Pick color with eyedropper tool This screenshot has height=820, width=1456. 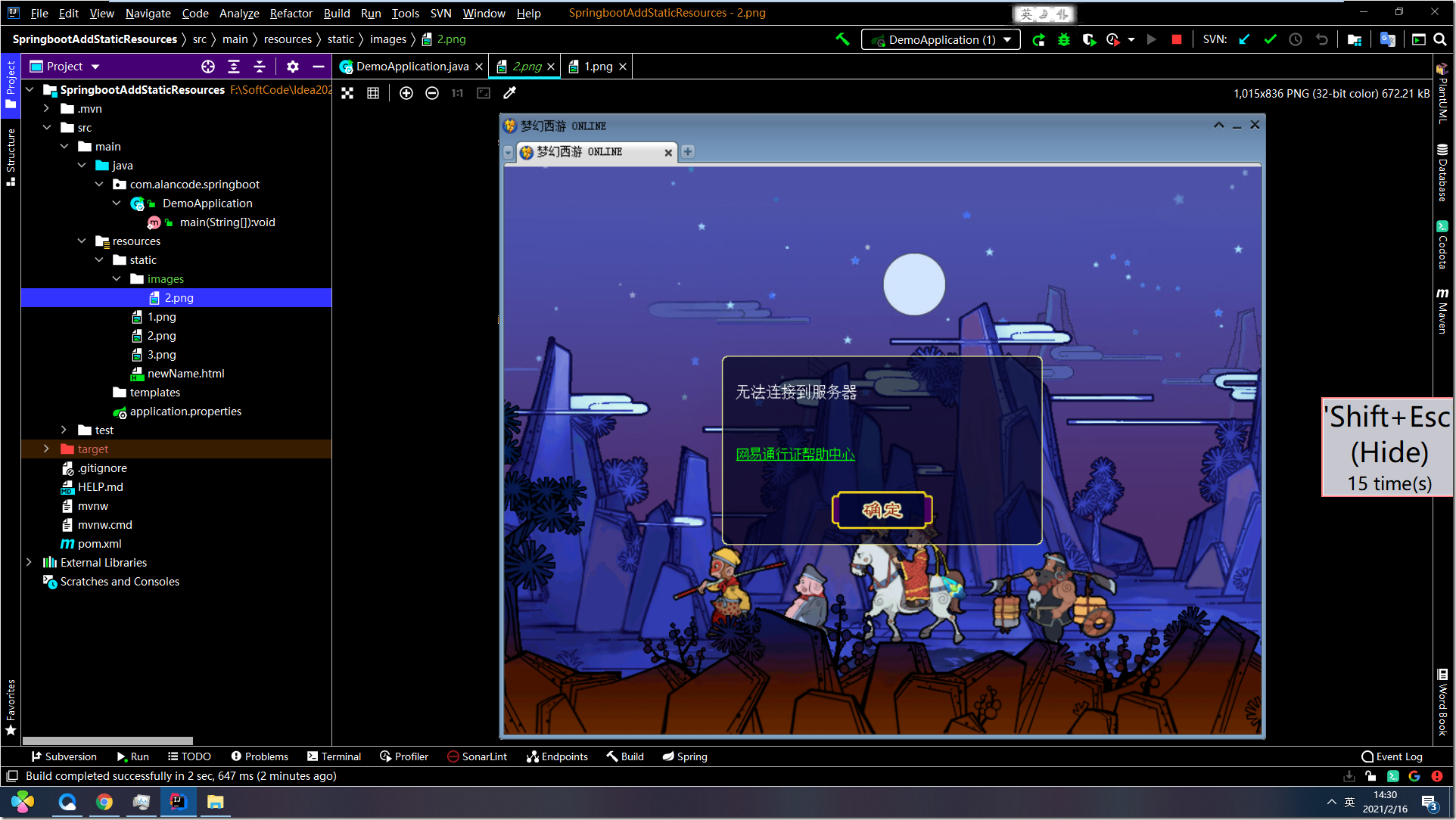tap(509, 93)
